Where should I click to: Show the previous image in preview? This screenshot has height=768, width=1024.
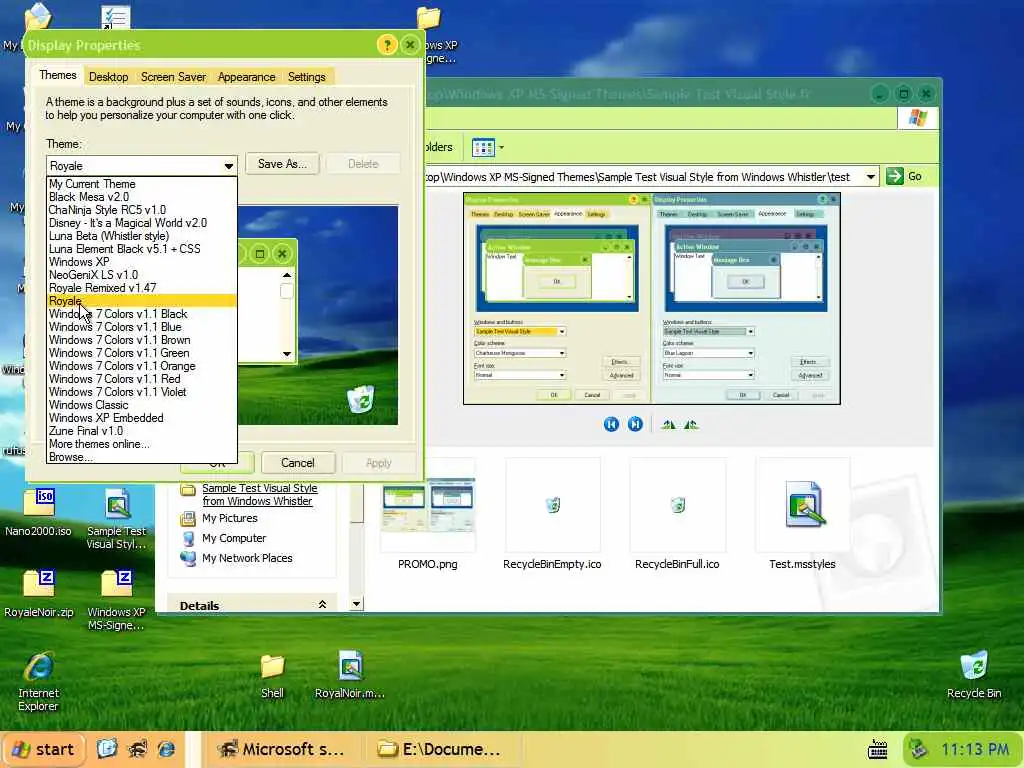click(611, 424)
